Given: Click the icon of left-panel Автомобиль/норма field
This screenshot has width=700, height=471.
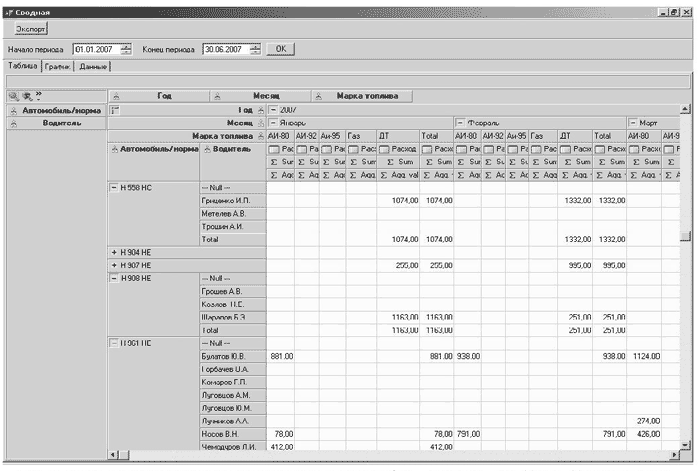Looking at the screenshot, I should click(x=14, y=111).
